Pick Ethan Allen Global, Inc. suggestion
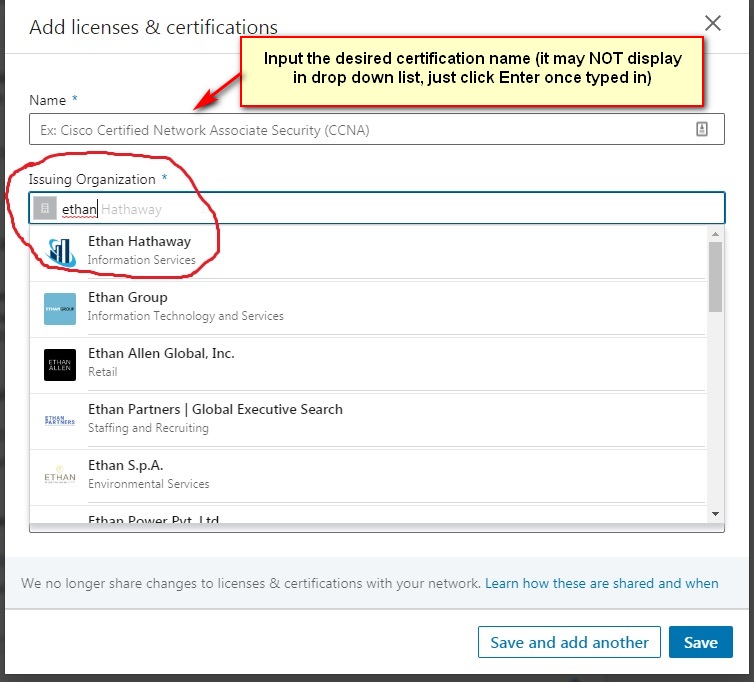 tap(368, 364)
